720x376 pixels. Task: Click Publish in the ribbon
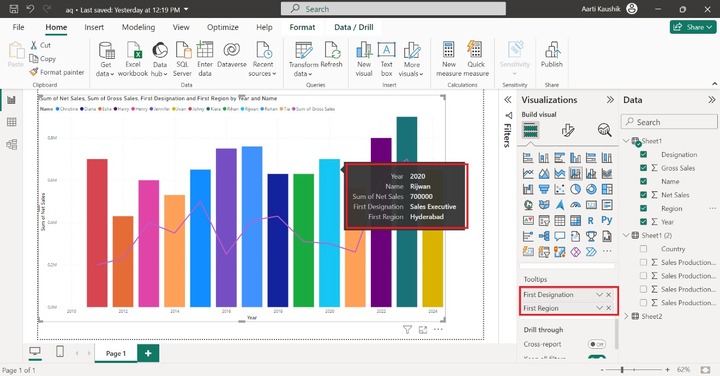[551, 55]
